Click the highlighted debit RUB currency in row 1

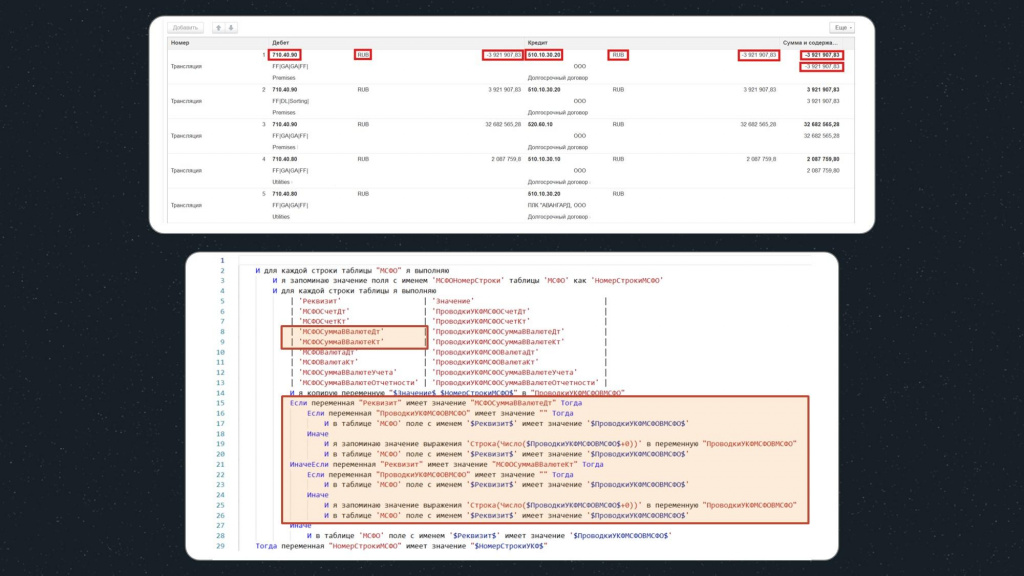[363, 55]
